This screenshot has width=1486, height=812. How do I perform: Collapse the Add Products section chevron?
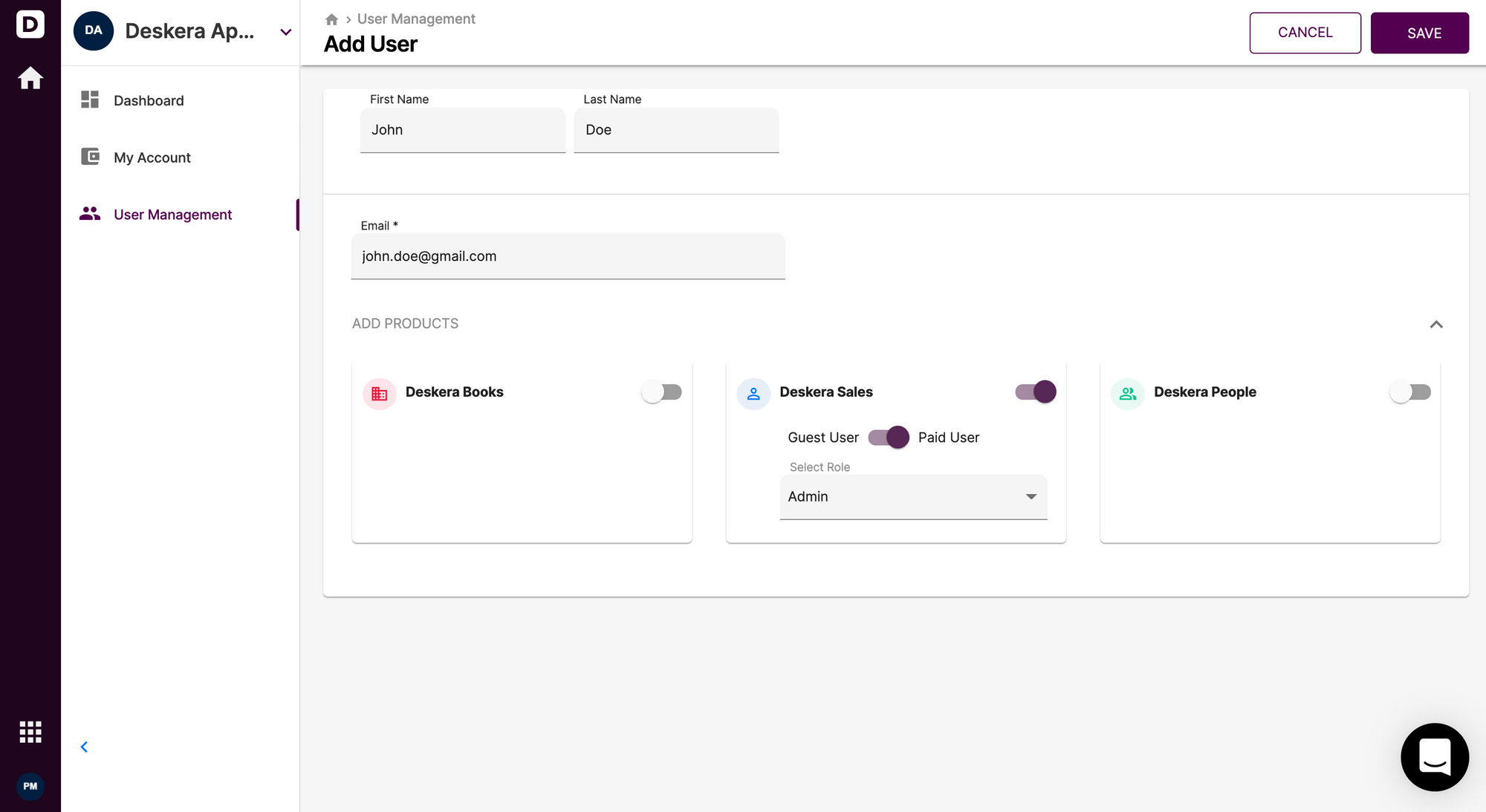(x=1436, y=325)
